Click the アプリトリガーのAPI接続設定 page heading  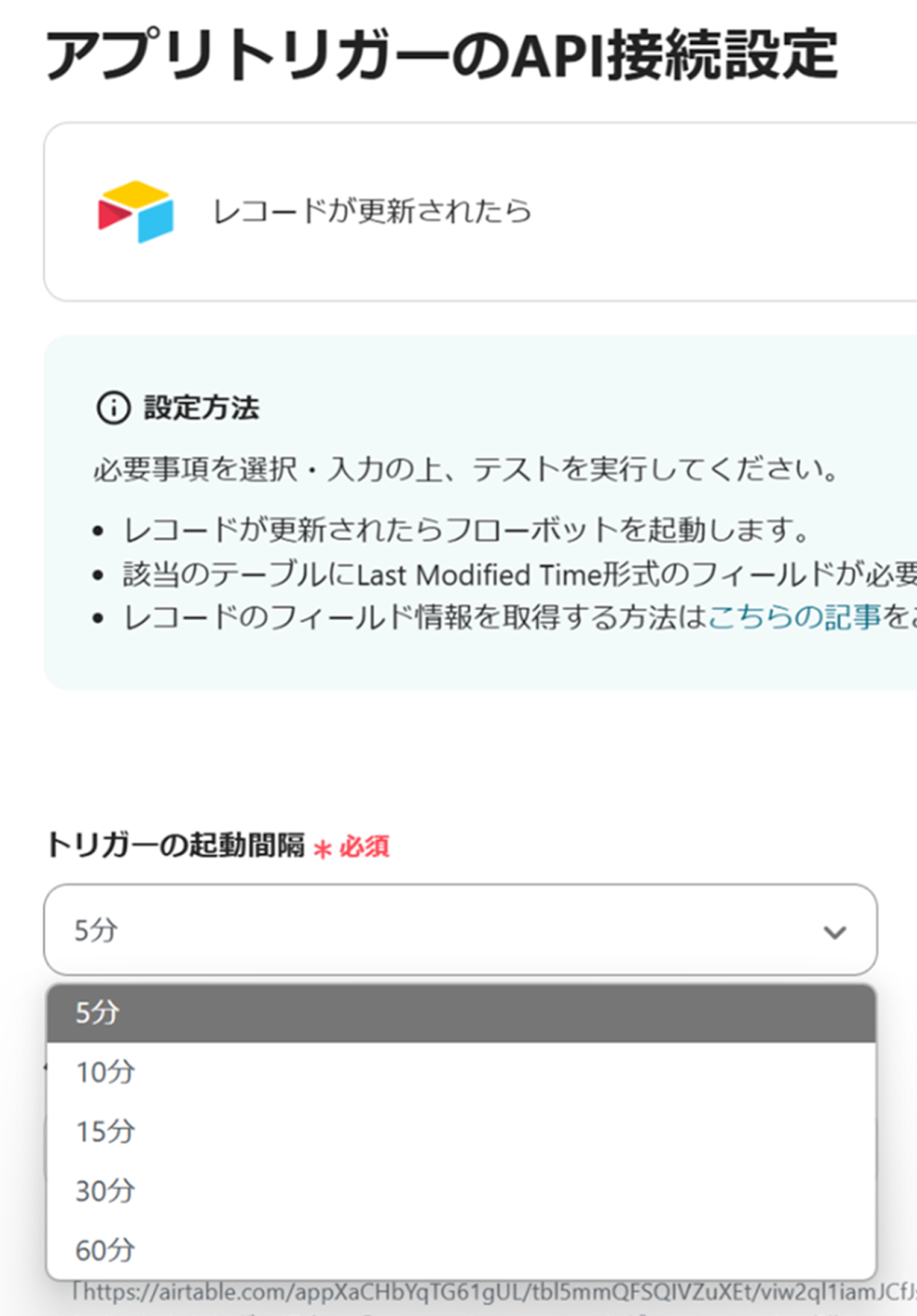(x=442, y=54)
